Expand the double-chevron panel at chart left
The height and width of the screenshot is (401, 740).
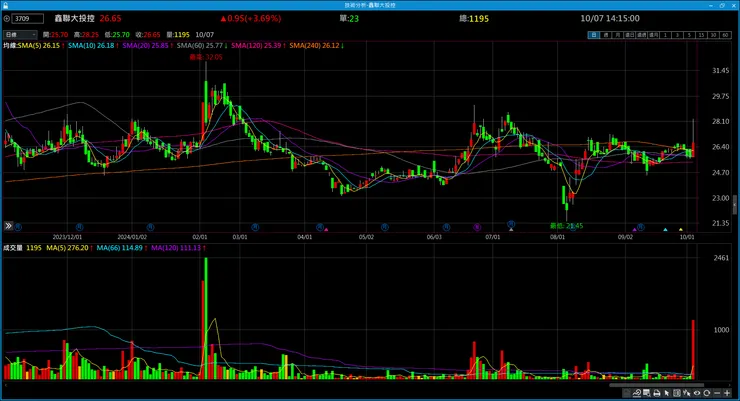(x=8, y=226)
